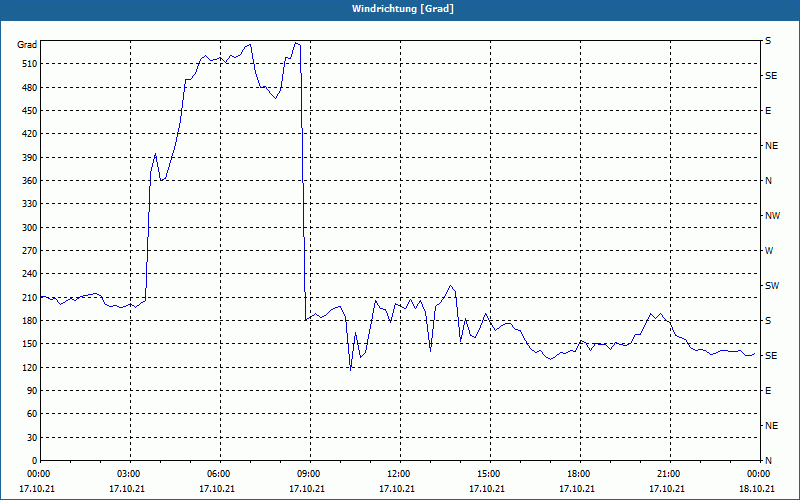Select the 240 y-axis tick label
Screen dimensions: 800x500
click(30, 274)
